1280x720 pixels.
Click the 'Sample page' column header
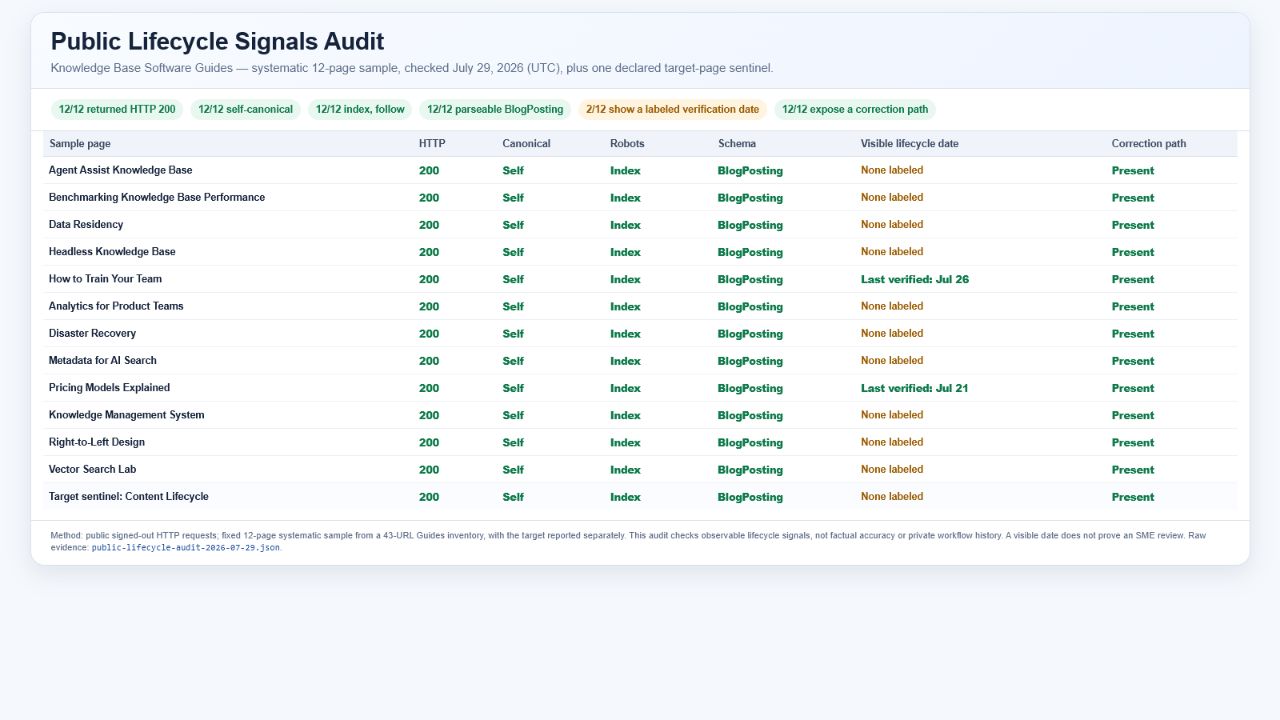coord(80,144)
